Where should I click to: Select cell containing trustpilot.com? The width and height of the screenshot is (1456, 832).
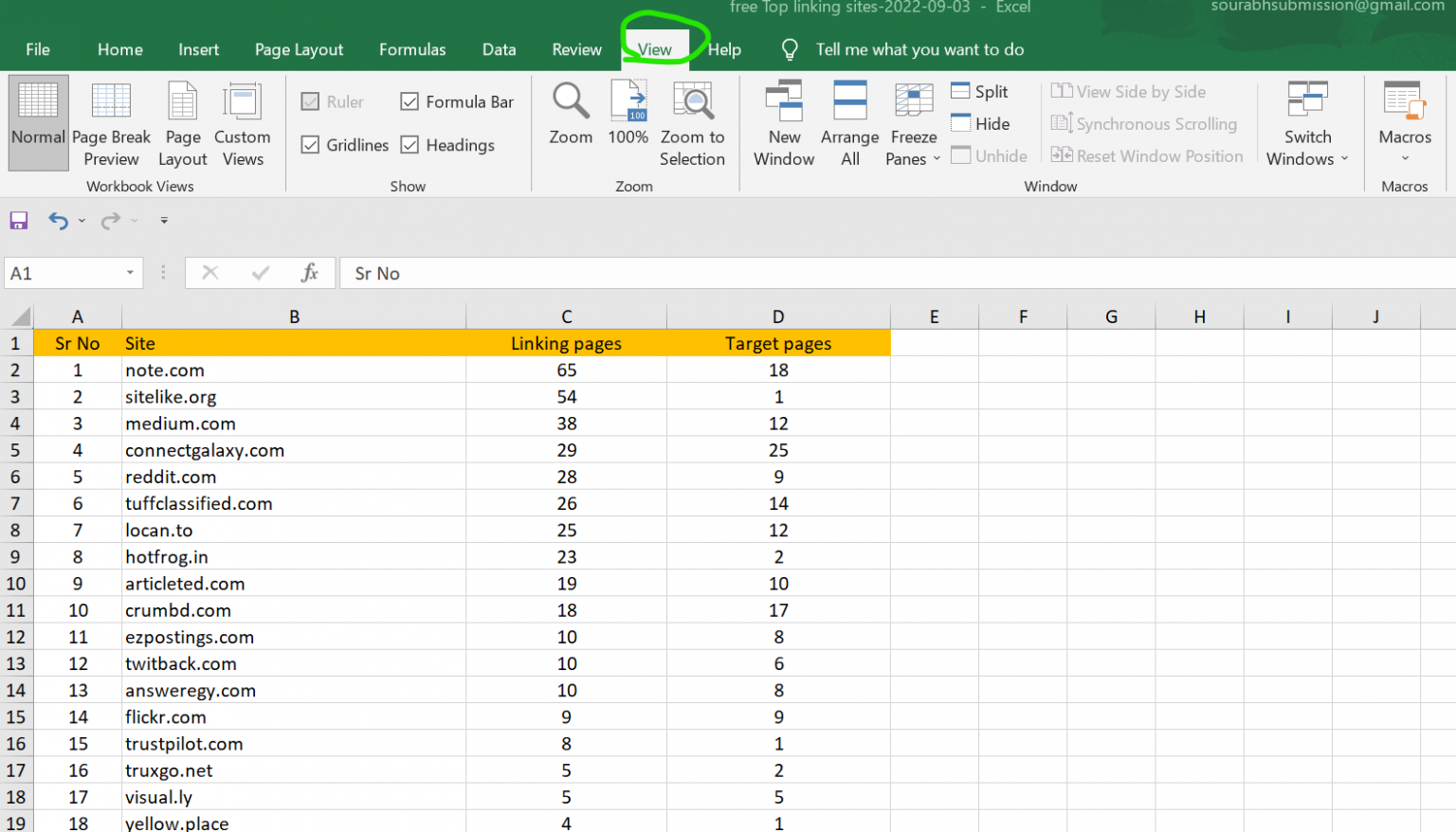[x=294, y=744]
